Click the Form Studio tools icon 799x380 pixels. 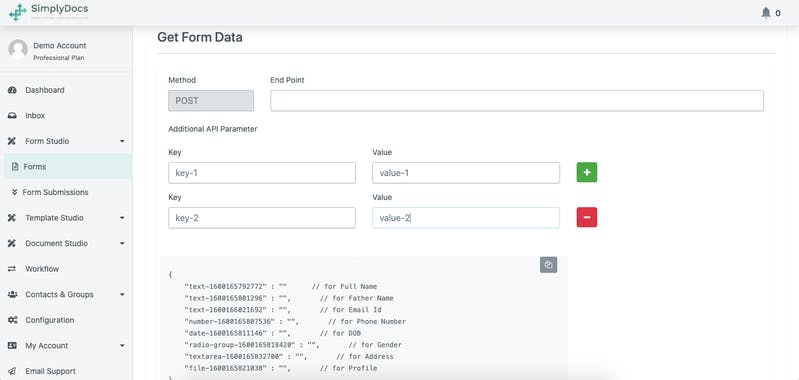(x=12, y=141)
